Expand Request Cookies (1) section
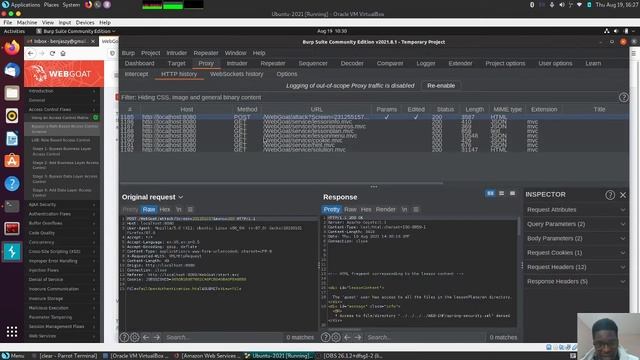 576,253
